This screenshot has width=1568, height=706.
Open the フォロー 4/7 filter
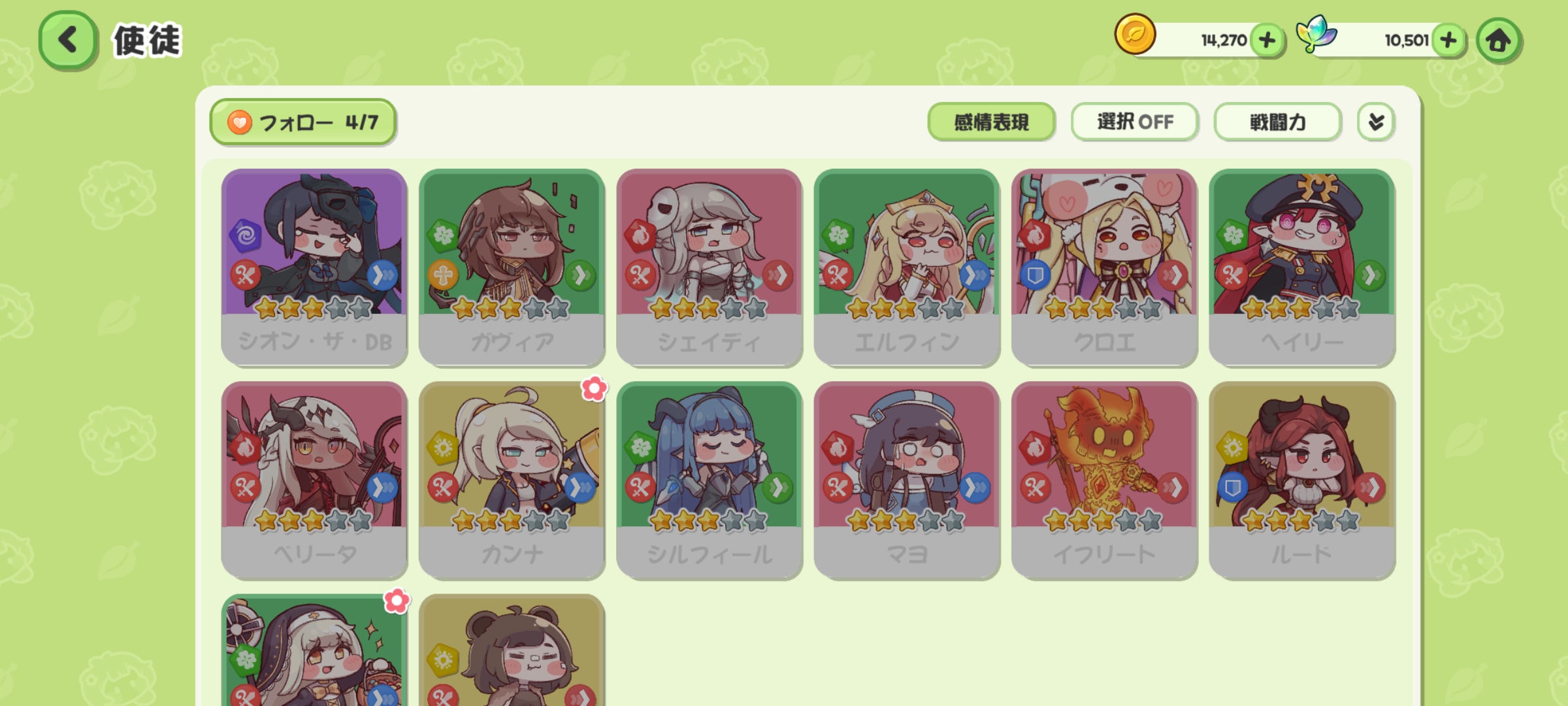303,122
